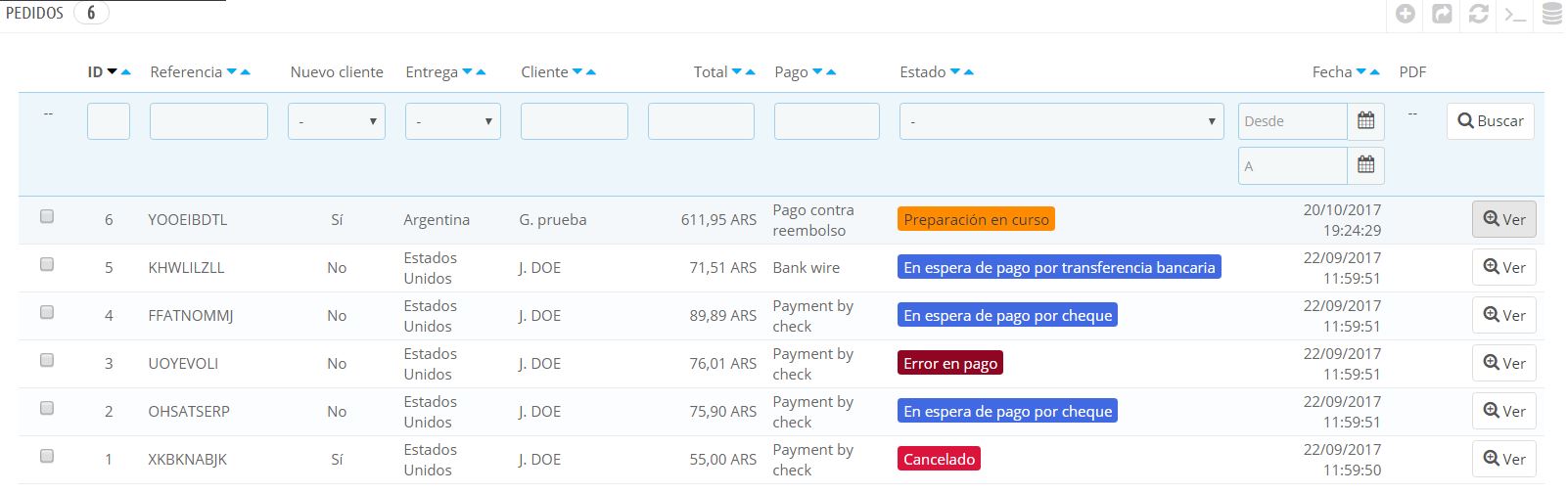
Task: Click the A end date input
Action: tap(1293, 166)
